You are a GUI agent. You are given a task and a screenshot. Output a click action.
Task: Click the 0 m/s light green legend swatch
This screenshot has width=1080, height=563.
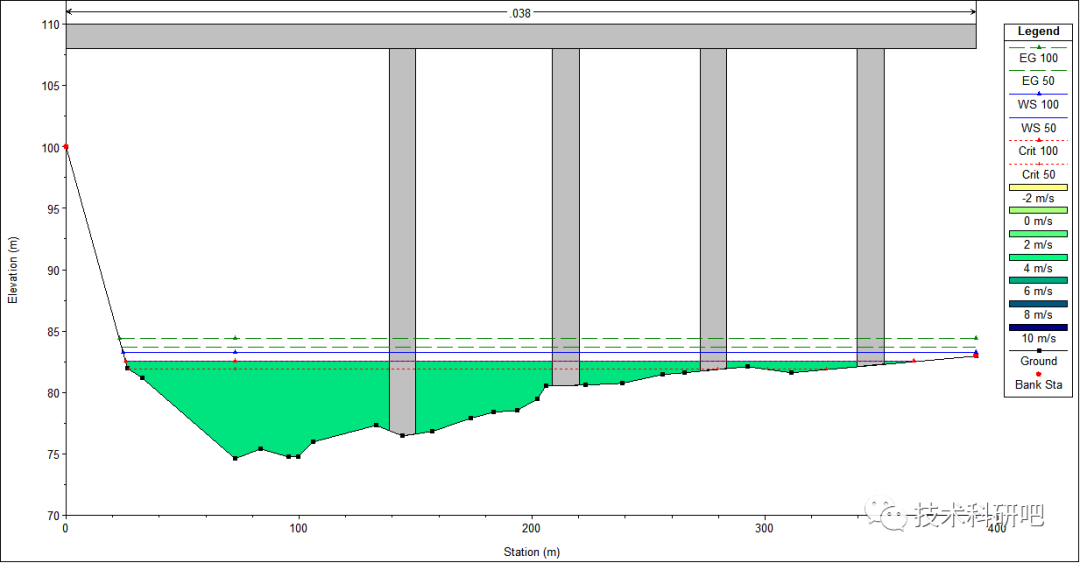click(1038, 210)
